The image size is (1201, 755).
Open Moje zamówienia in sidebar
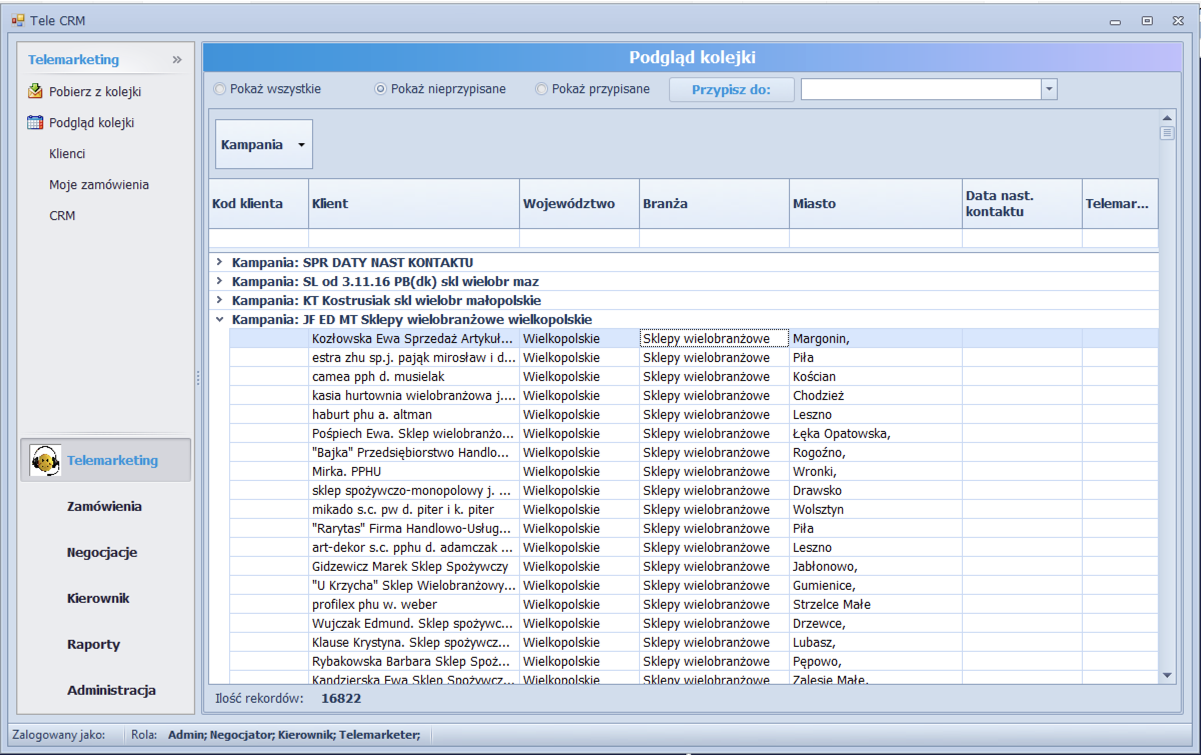click(x=99, y=185)
